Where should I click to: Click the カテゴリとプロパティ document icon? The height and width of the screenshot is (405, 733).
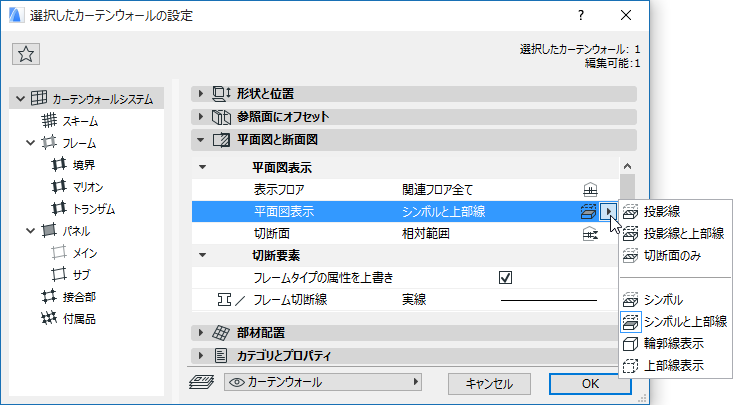(221, 356)
